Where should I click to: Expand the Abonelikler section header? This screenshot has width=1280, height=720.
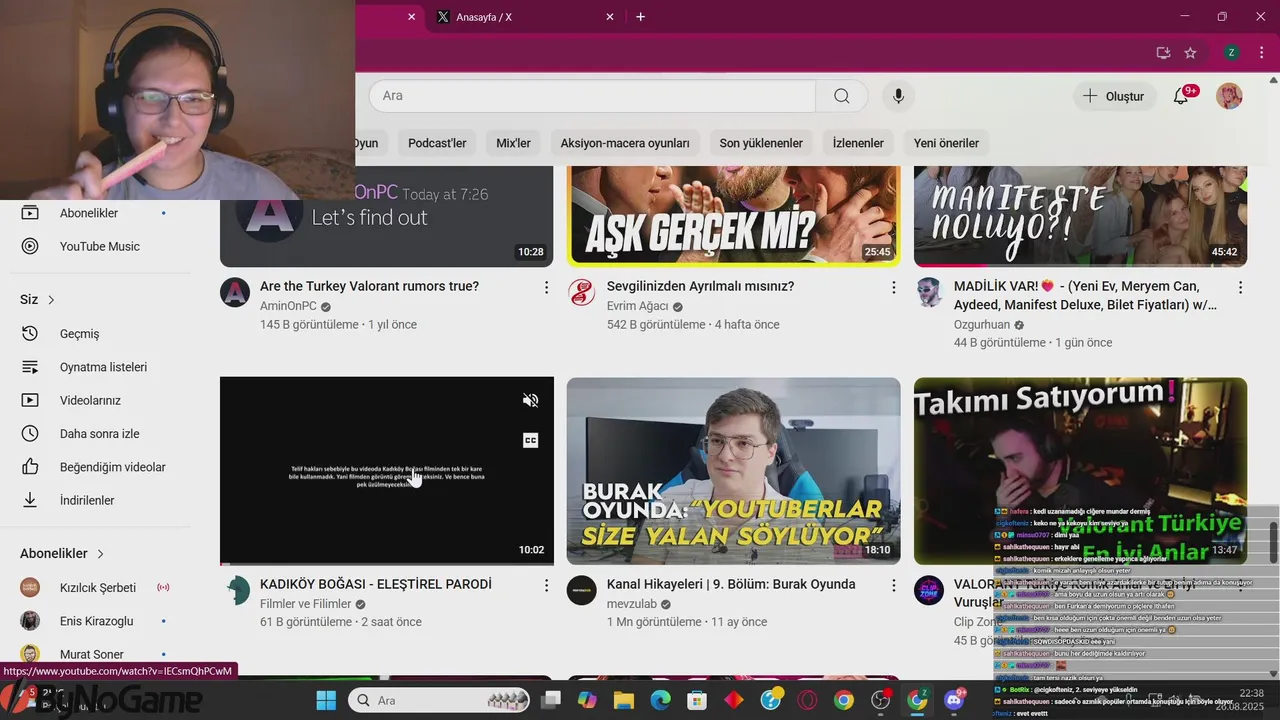pyautogui.click(x=62, y=553)
